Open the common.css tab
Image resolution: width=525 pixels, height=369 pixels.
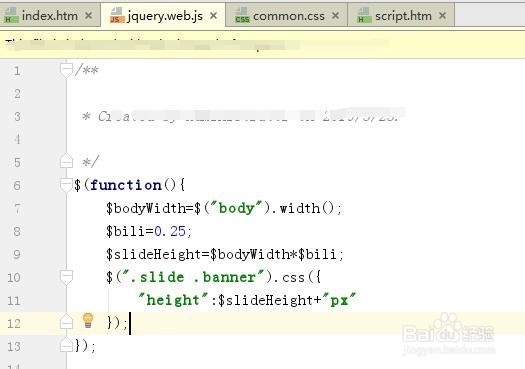click(287, 15)
